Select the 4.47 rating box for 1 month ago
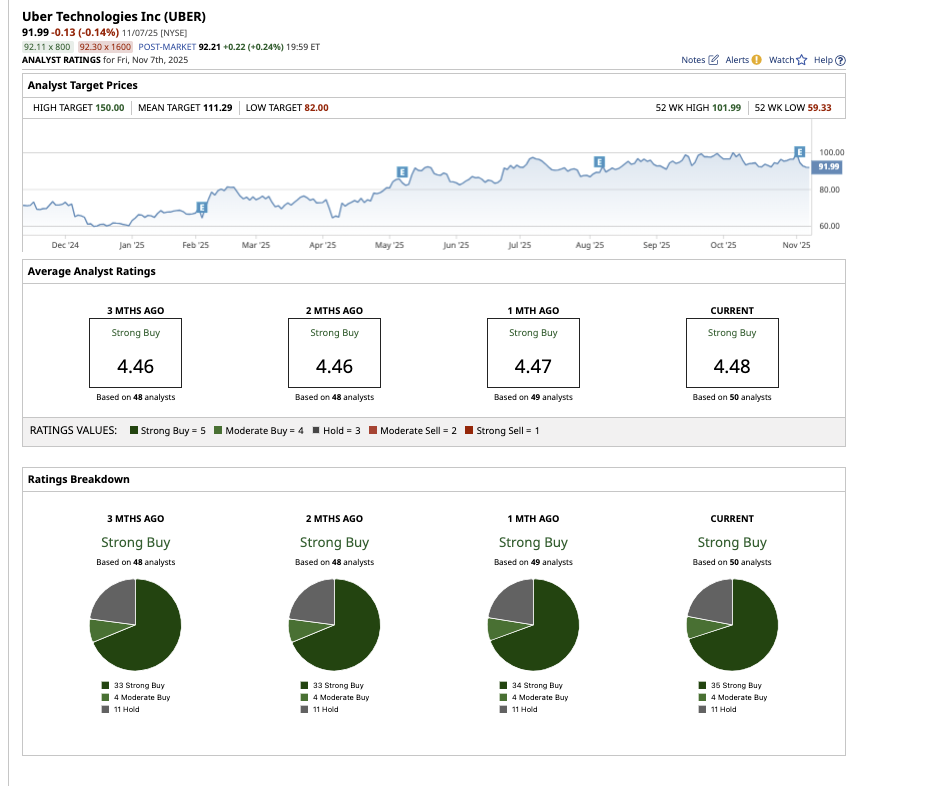Viewport: 940px width, 786px height. 533,353
